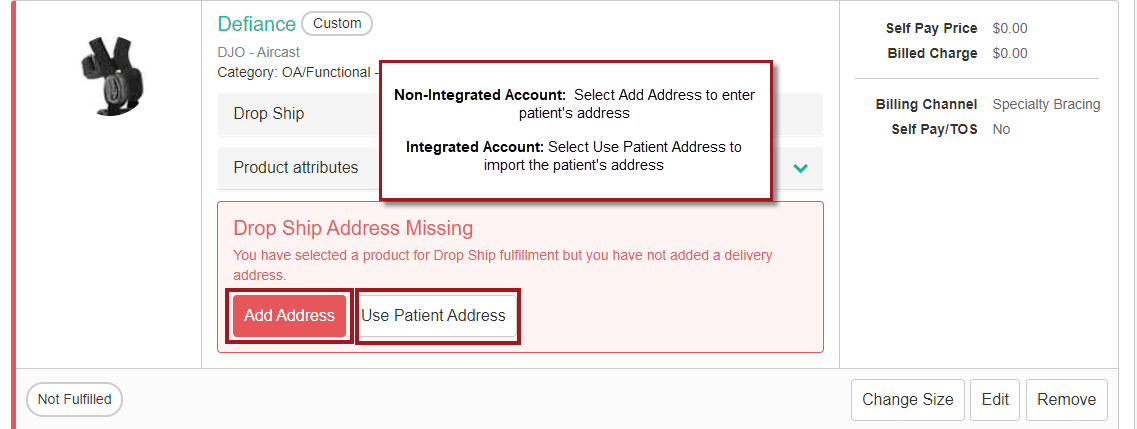Click the Billed Charge $0.00 value
This screenshot has height=429, width=1137.
click(1010, 53)
